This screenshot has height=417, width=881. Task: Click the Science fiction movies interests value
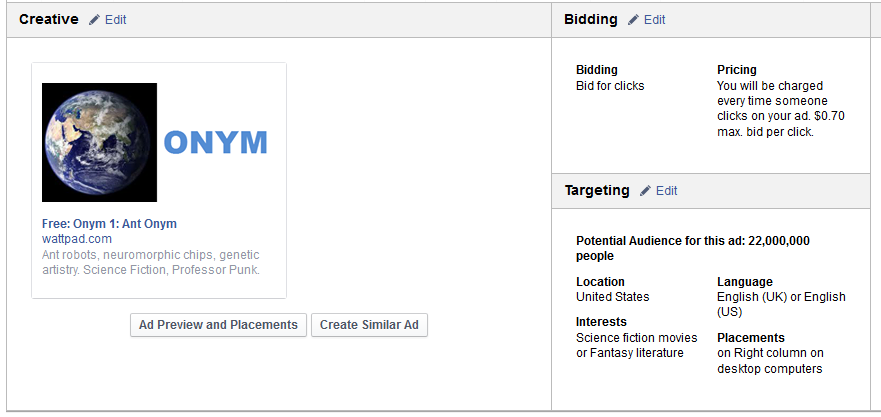[x=636, y=345]
